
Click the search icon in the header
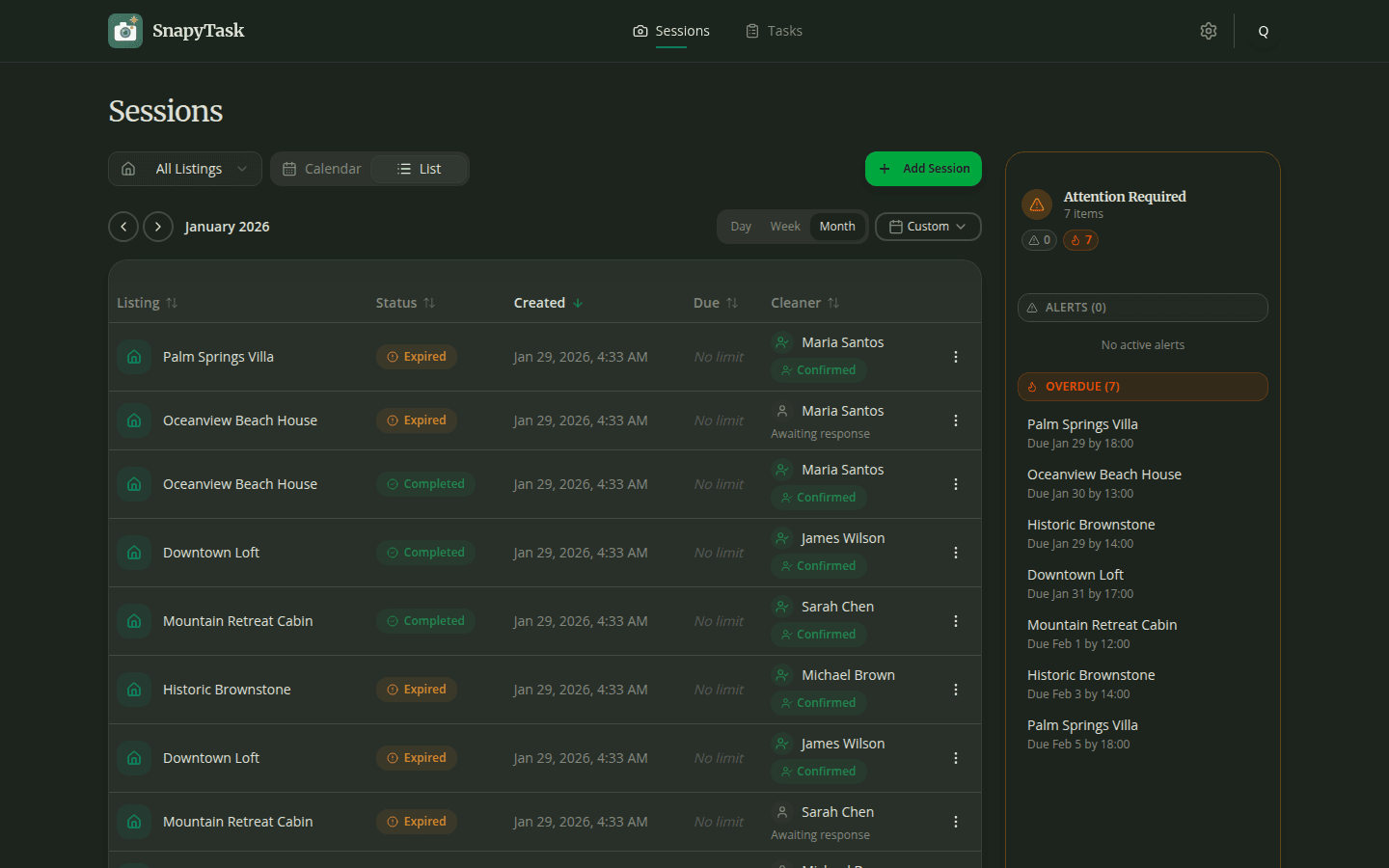point(1263,30)
